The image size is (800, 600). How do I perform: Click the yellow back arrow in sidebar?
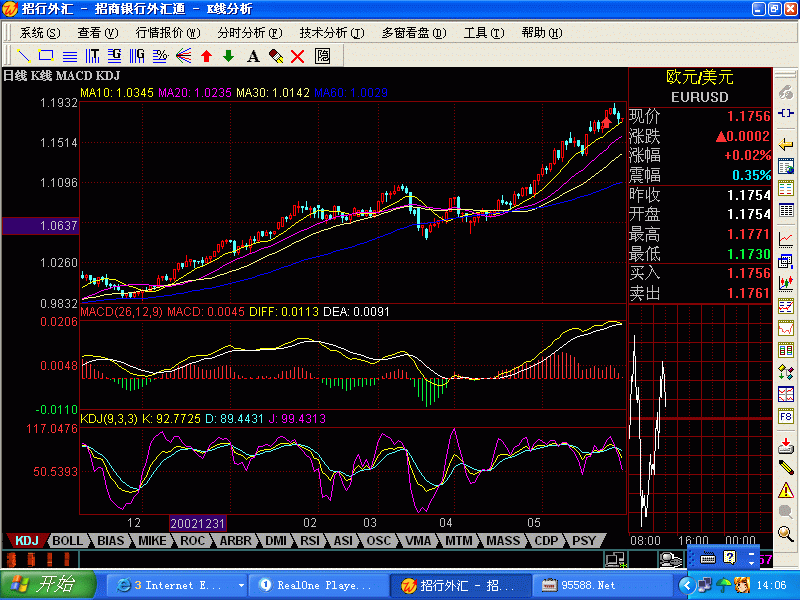point(786,144)
